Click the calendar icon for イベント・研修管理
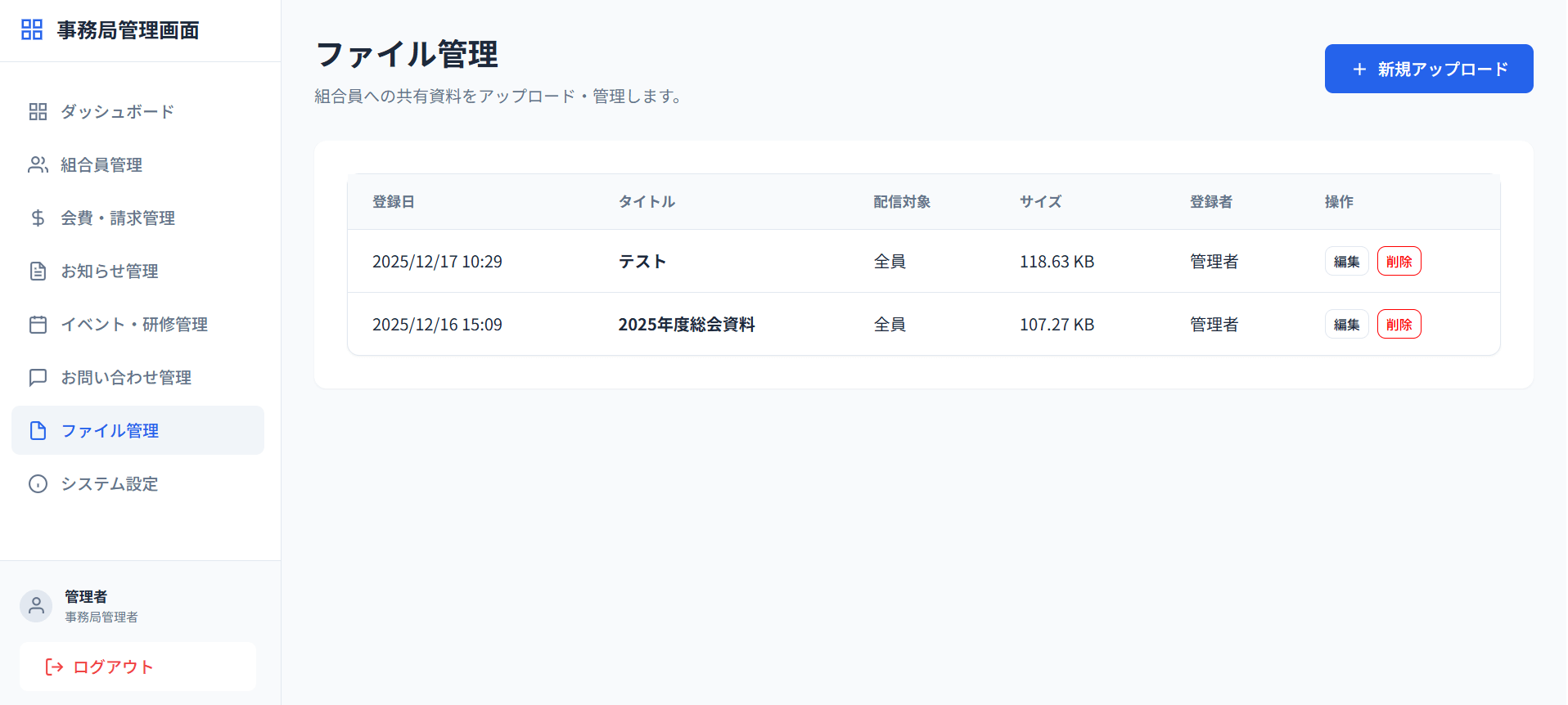Viewport: 1568px width, 705px height. click(x=38, y=325)
